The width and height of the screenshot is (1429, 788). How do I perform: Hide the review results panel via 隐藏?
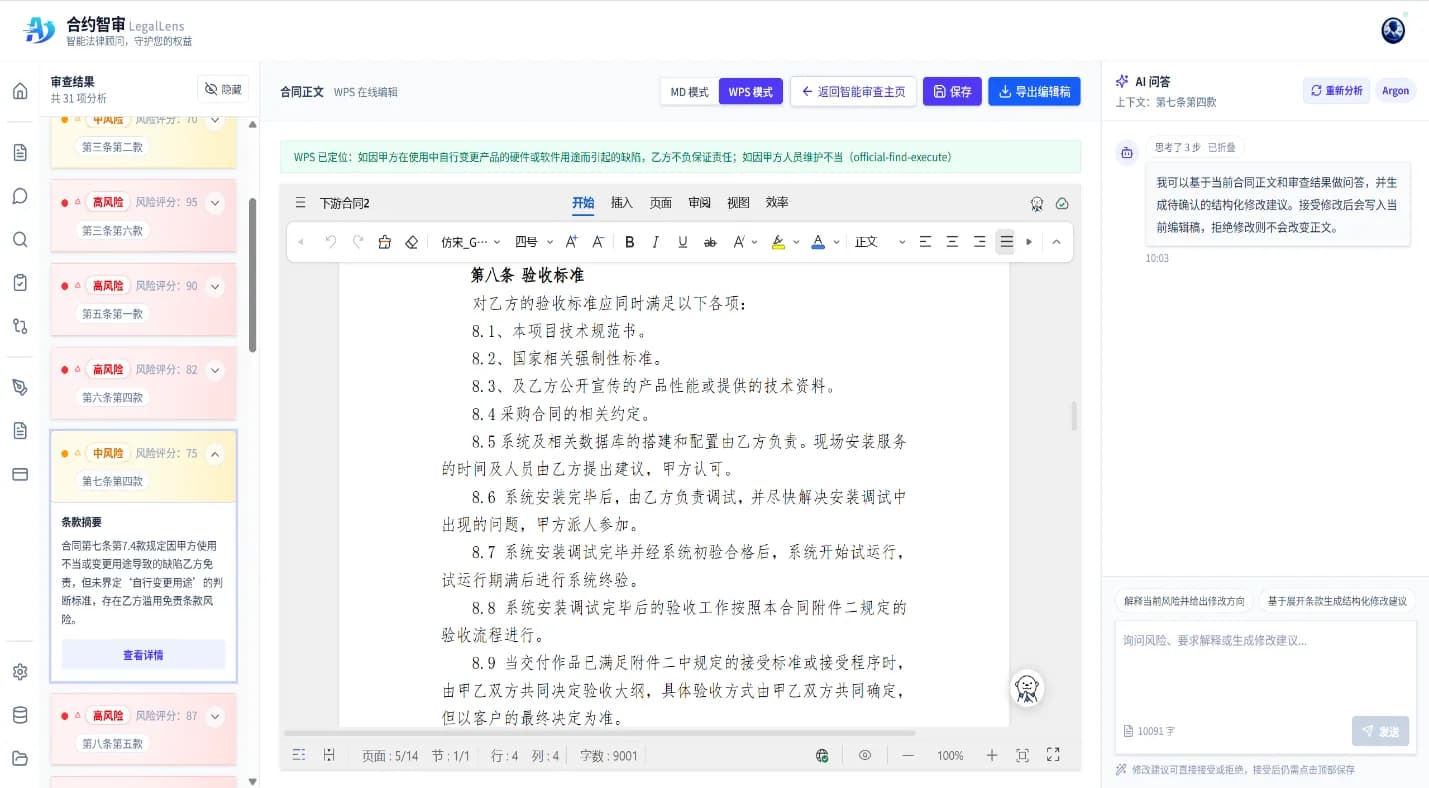point(223,89)
